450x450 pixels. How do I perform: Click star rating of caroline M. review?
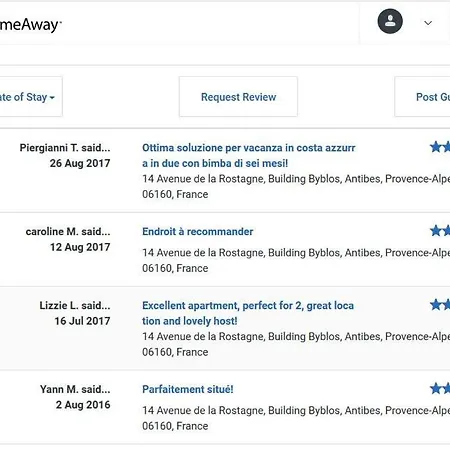click(440, 230)
